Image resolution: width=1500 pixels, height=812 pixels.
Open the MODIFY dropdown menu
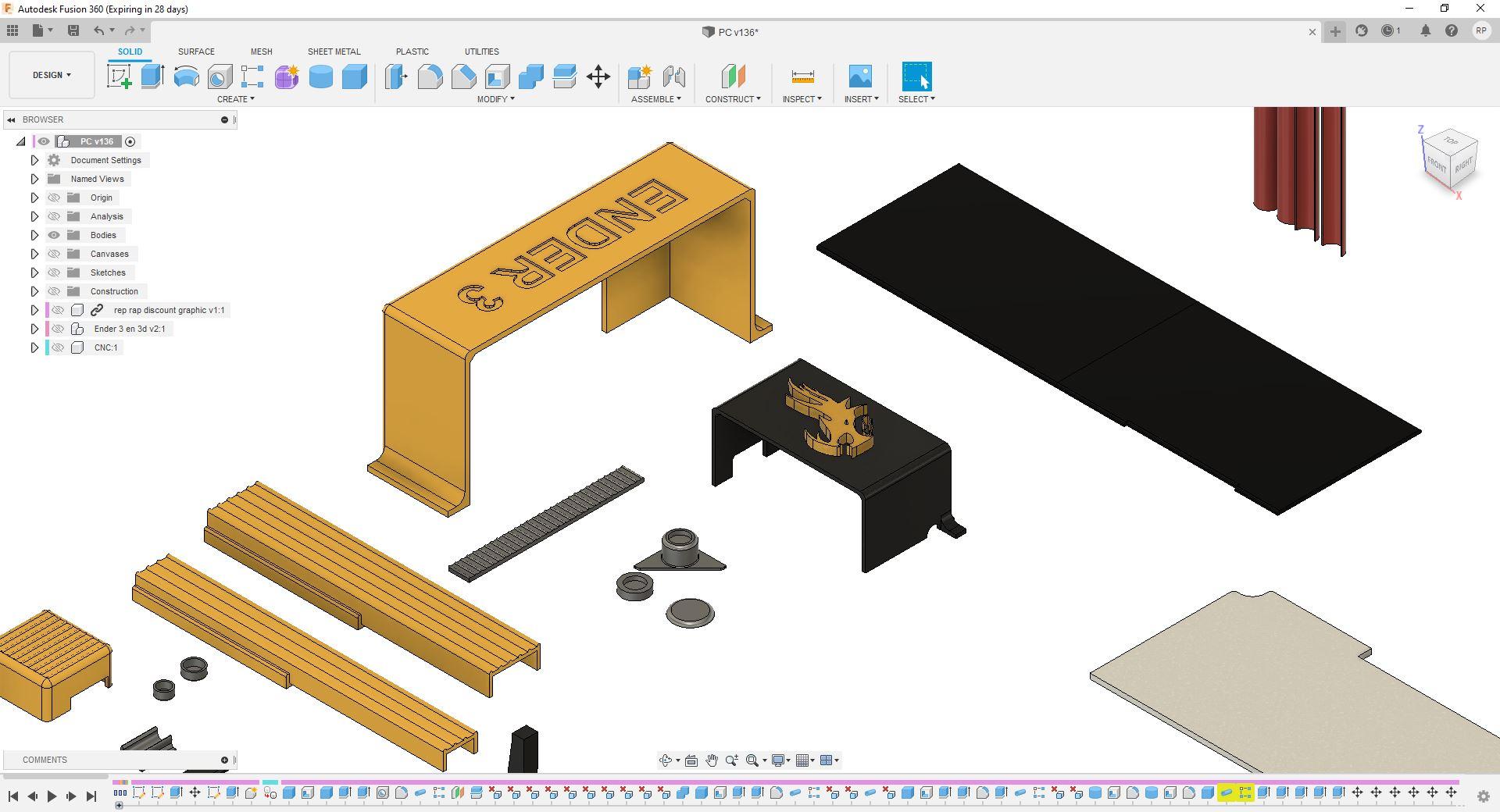[x=496, y=99]
